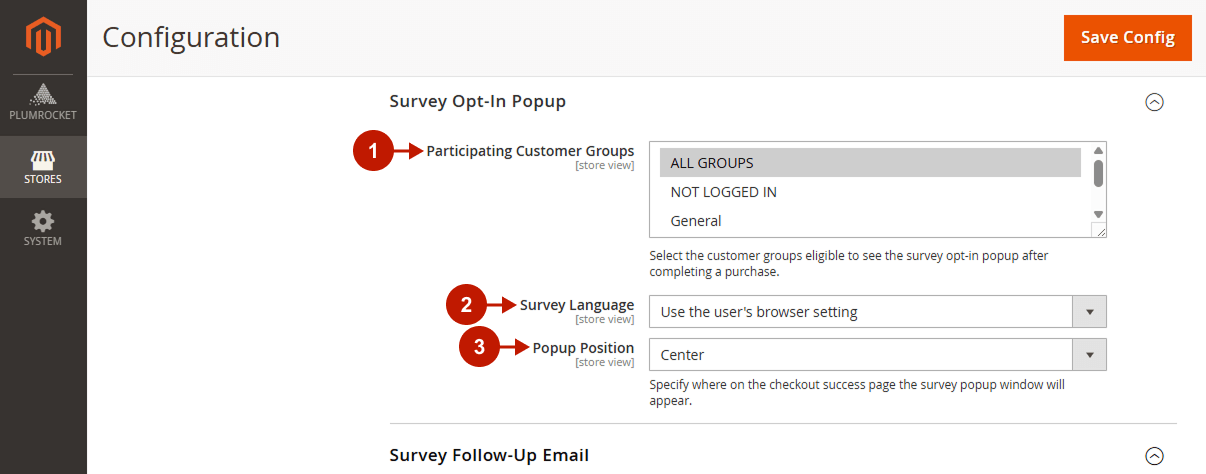
Task: Click the red number 2 marker
Action: (x=466, y=306)
